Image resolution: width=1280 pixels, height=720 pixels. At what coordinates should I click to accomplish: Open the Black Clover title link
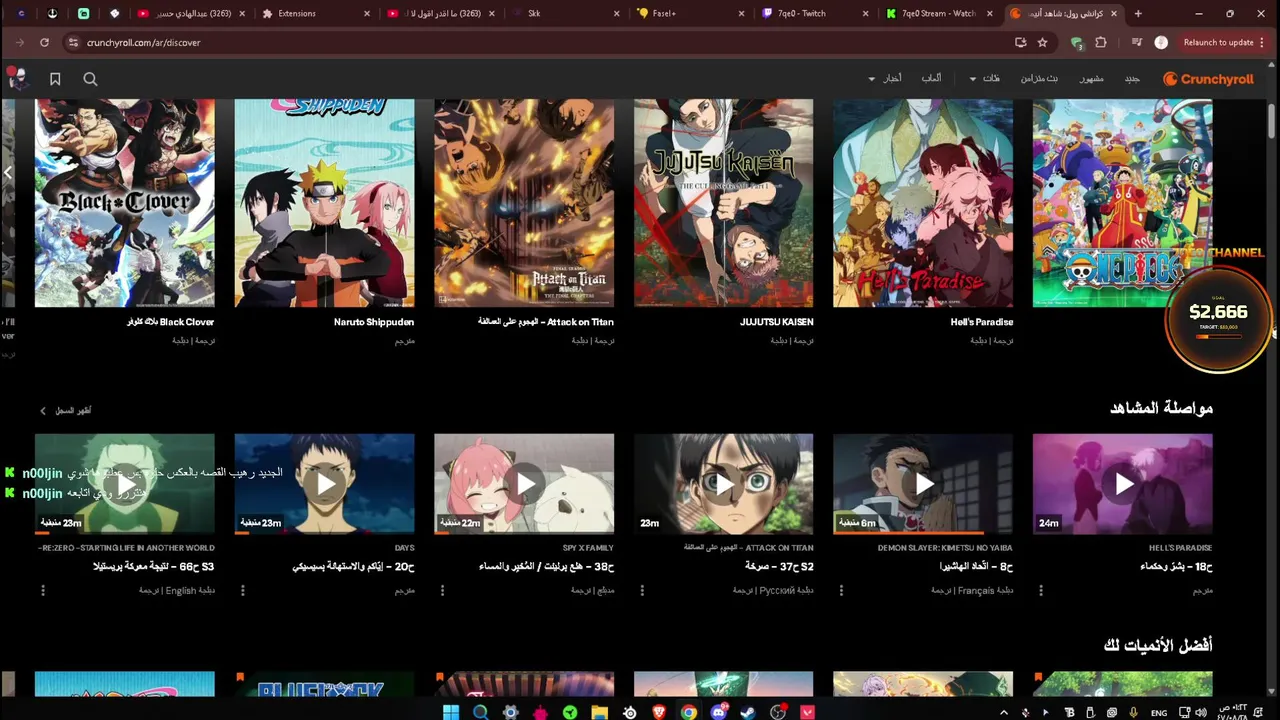(170, 322)
